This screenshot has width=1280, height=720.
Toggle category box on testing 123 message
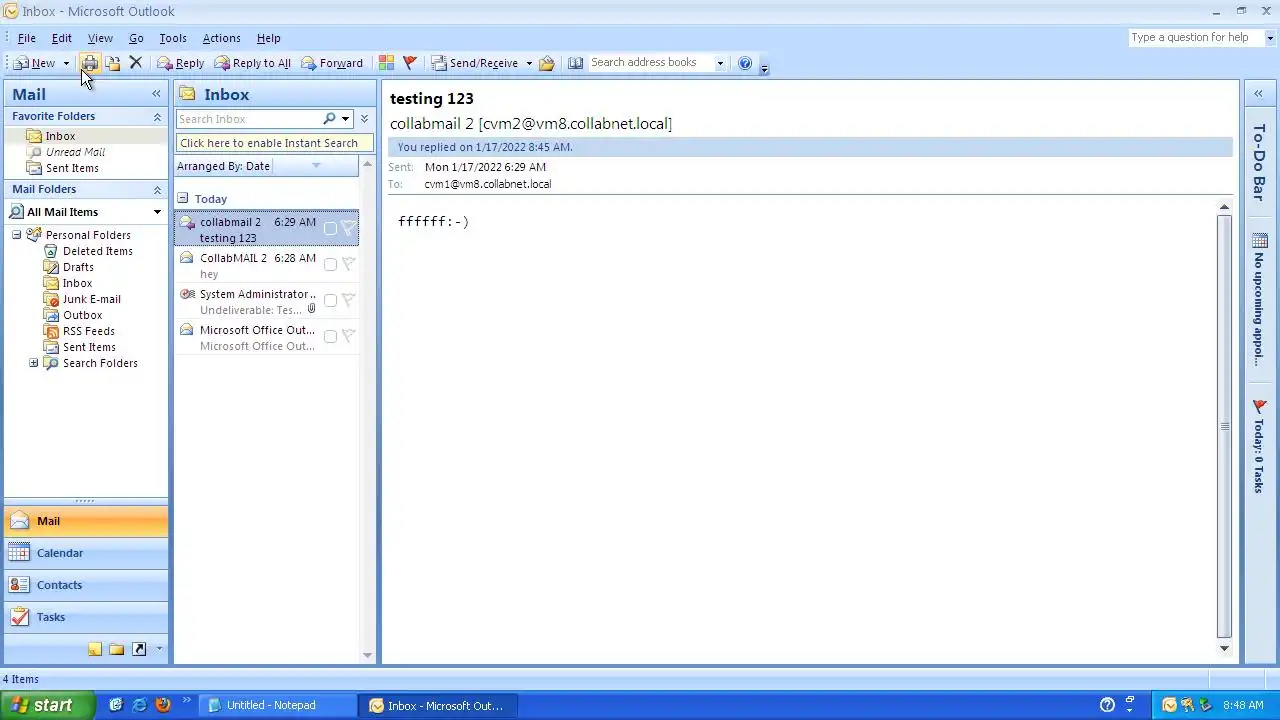(x=330, y=229)
